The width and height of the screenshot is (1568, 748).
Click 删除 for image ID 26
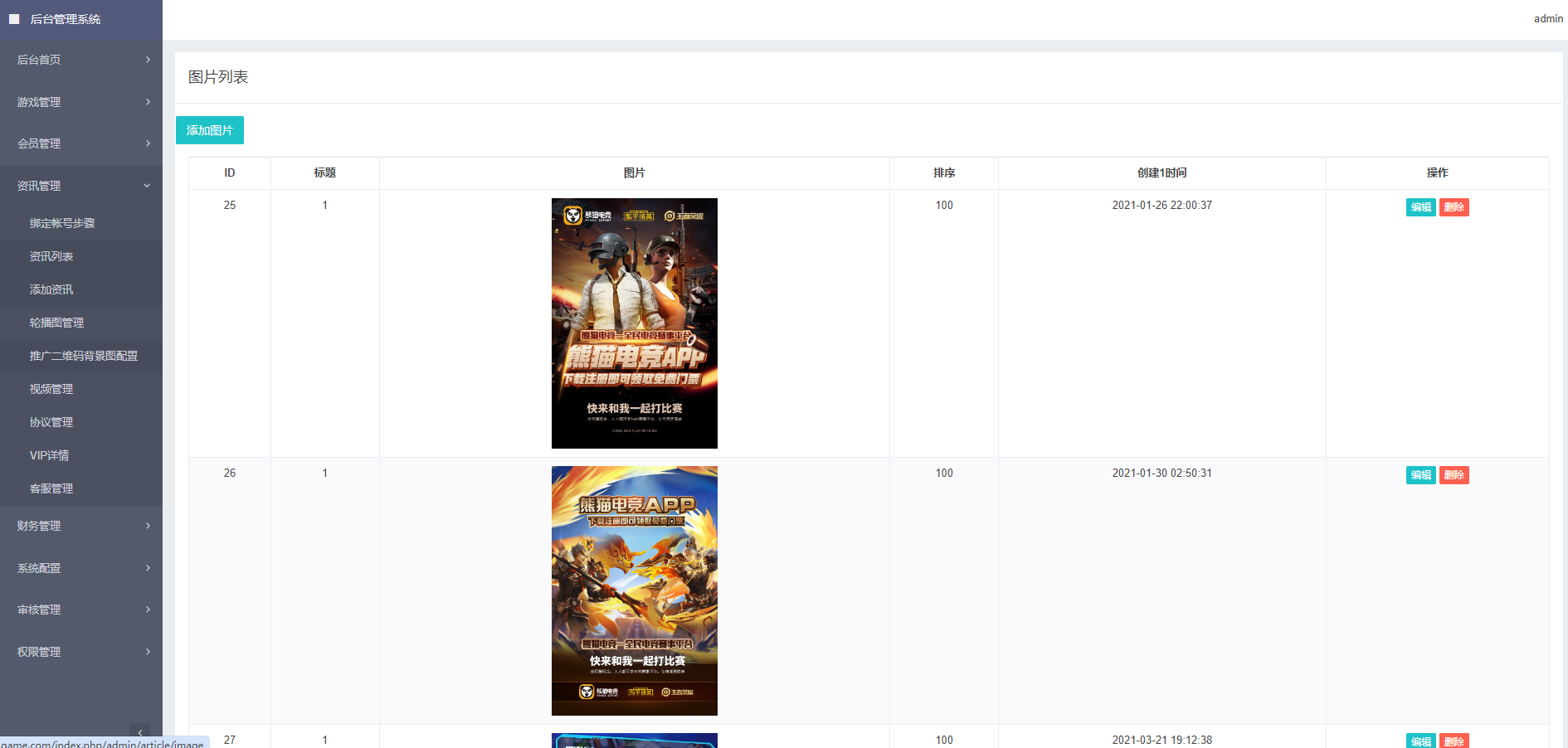coord(1454,475)
